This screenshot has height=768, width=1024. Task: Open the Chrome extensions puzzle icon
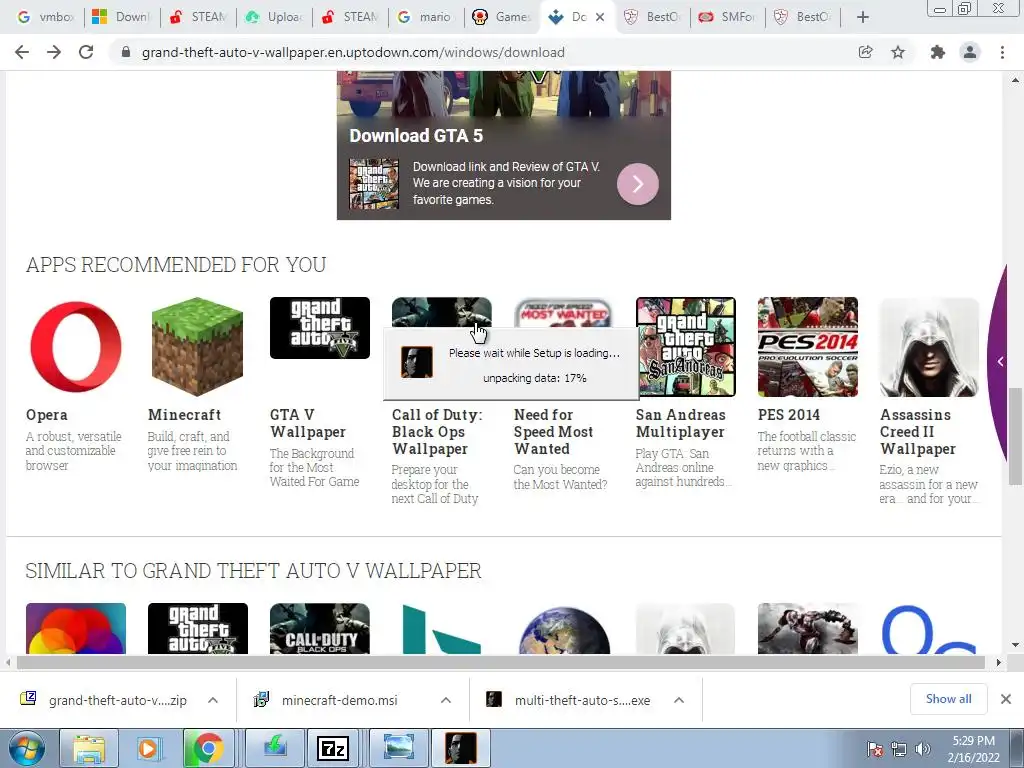click(938, 52)
